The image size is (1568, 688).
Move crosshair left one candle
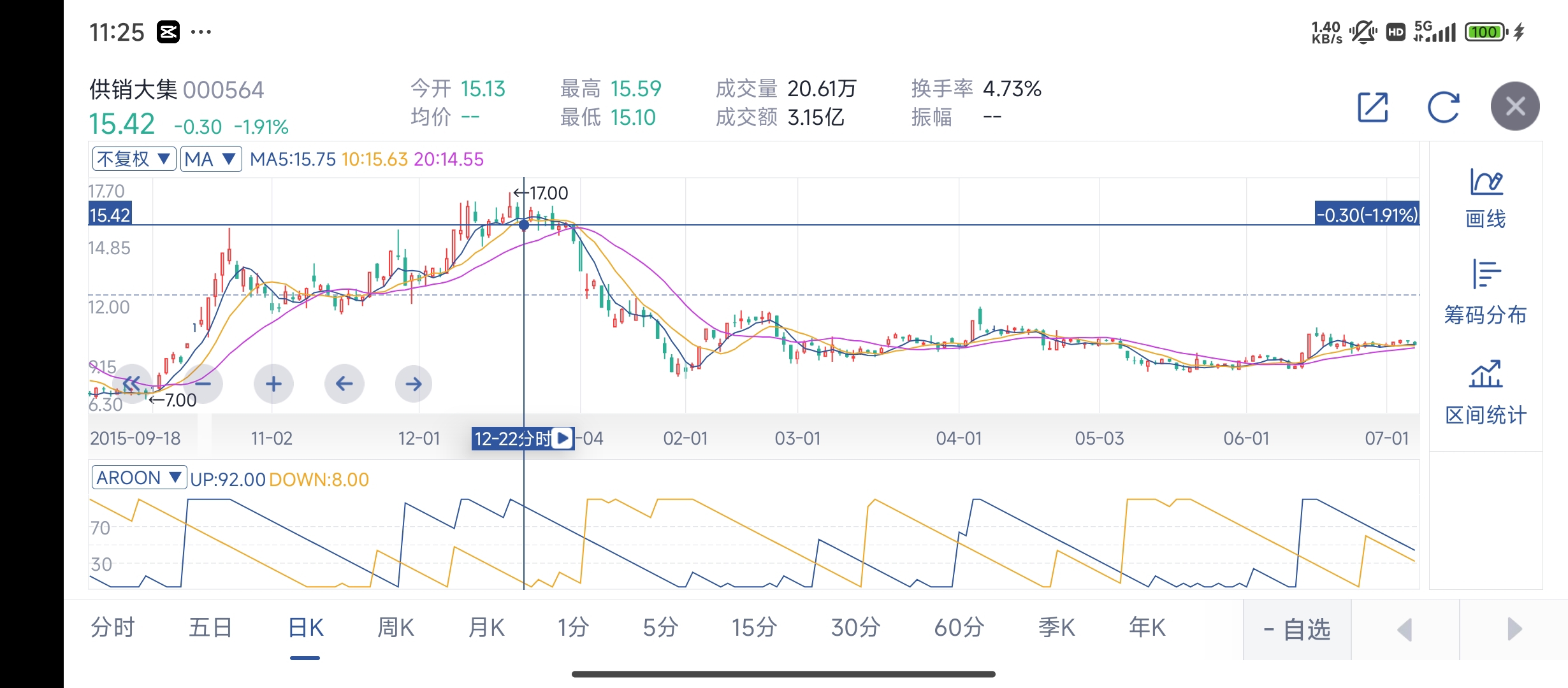click(344, 383)
